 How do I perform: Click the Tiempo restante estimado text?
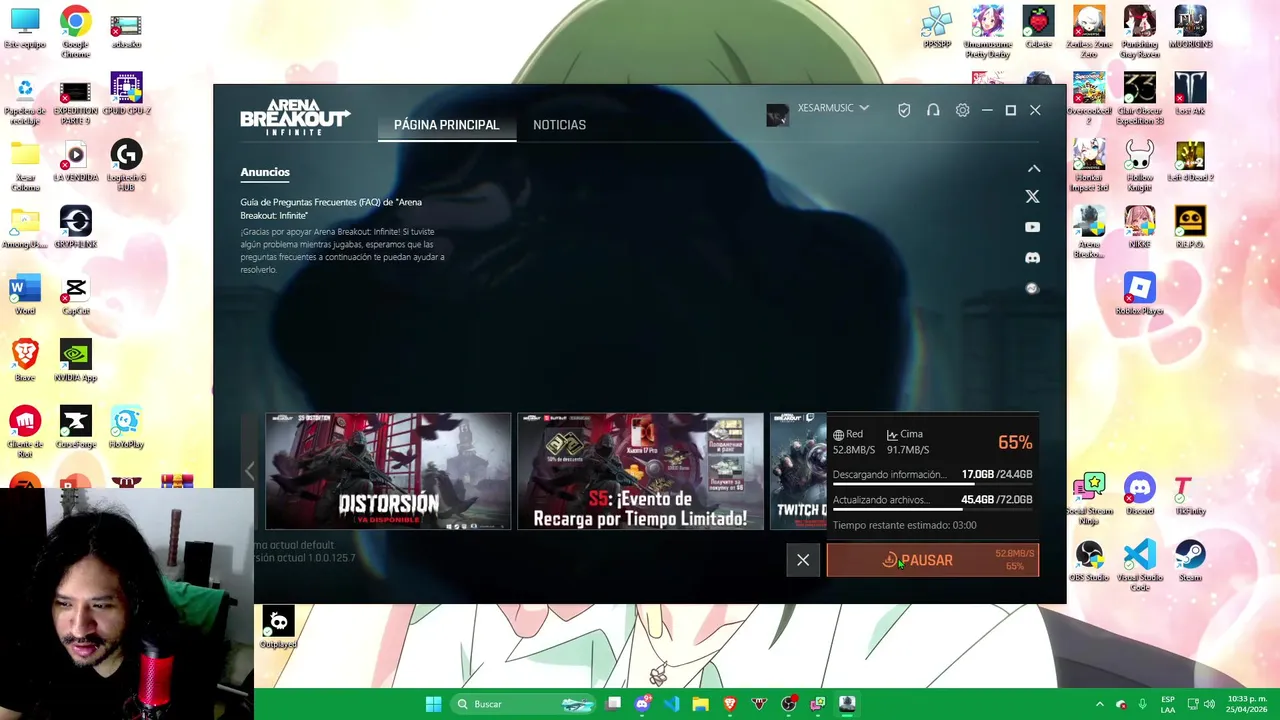pos(904,525)
